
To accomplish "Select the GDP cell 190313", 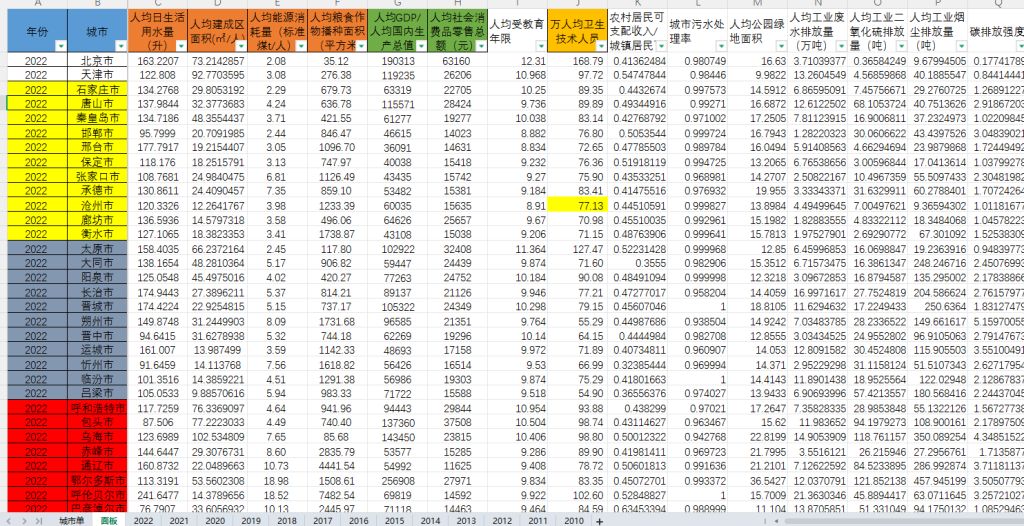I will tap(398, 61).
